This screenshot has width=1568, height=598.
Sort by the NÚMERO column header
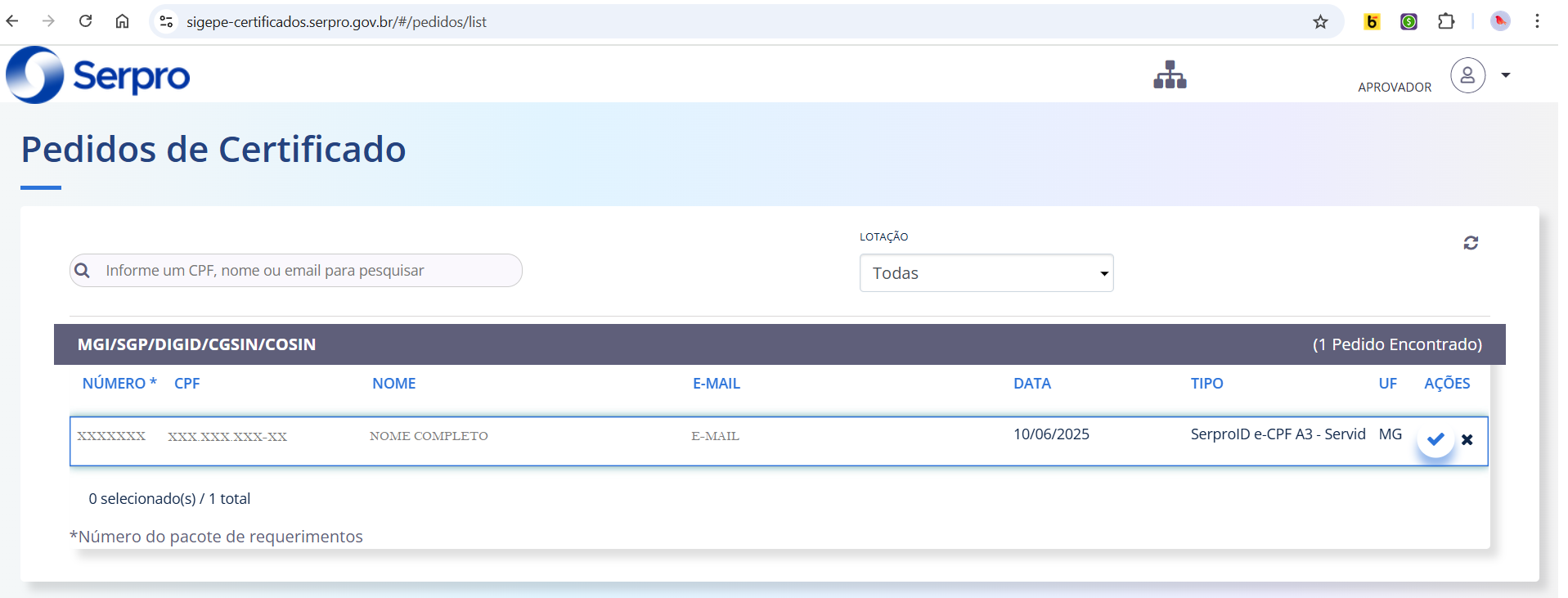pyautogui.click(x=119, y=384)
